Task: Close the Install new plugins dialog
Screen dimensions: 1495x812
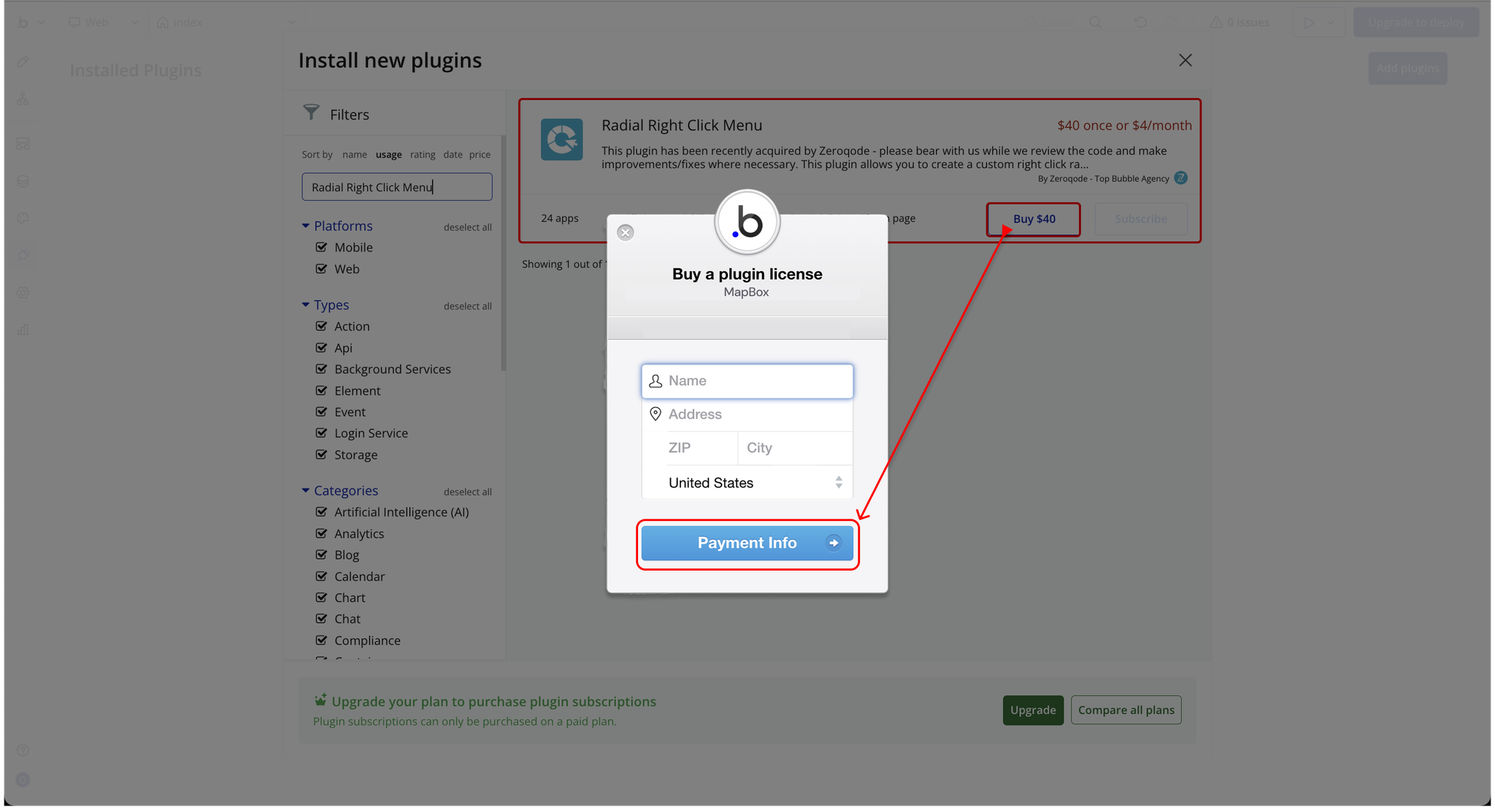Action: [1185, 61]
